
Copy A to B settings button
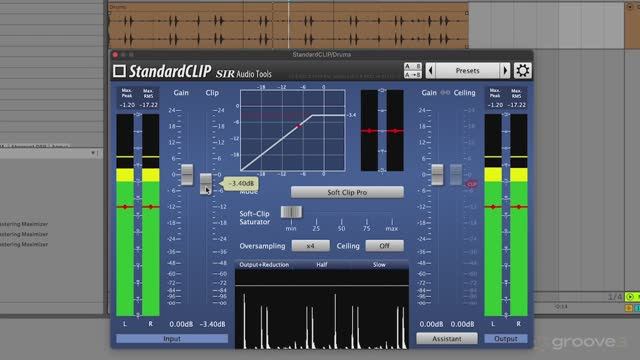pyautogui.click(x=413, y=75)
